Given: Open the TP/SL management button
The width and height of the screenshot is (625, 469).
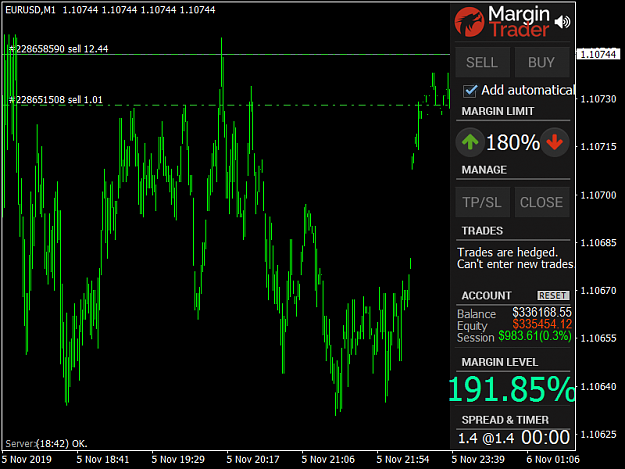Looking at the screenshot, I should click(482, 202).
